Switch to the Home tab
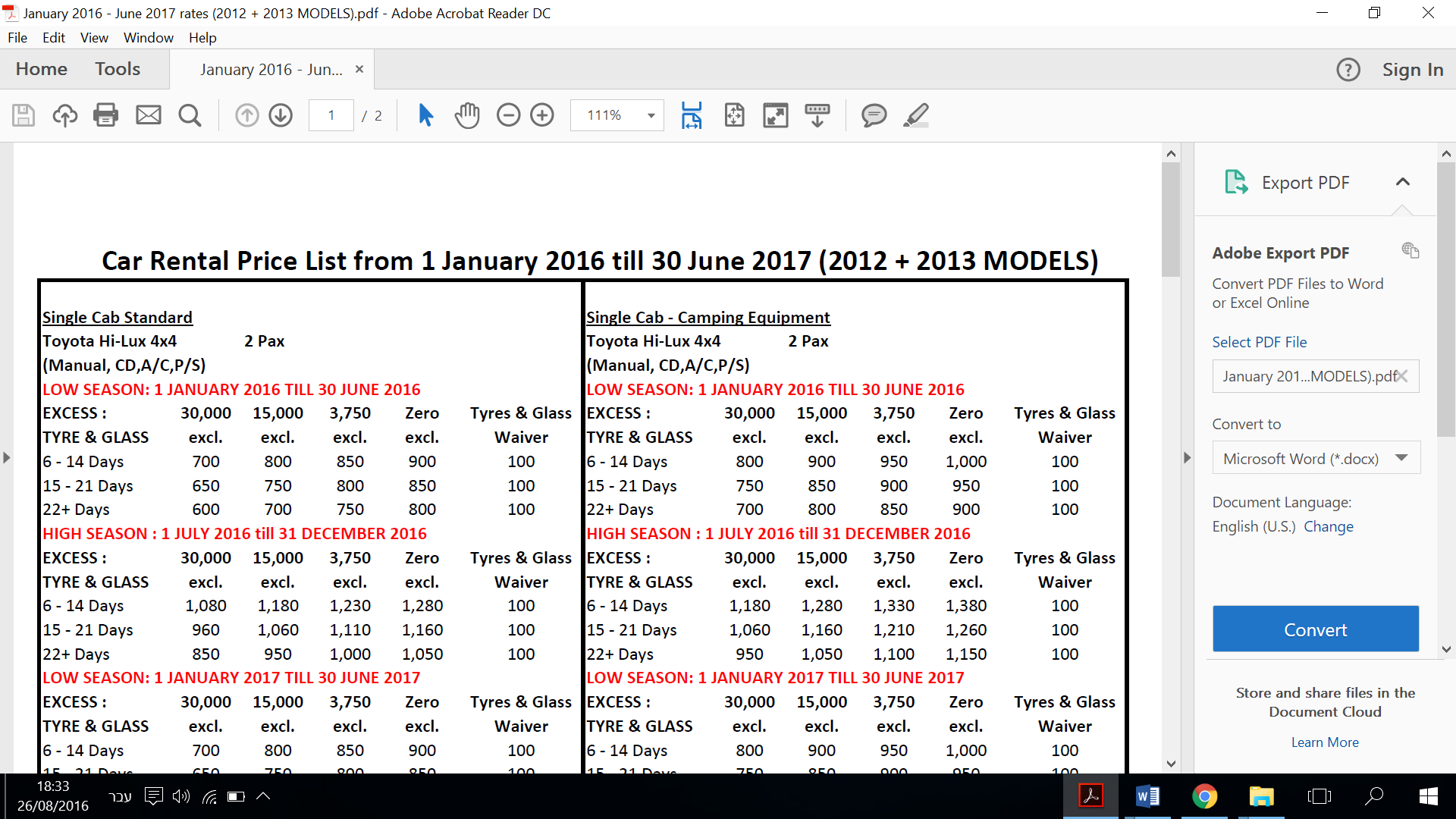 [42, 69]
